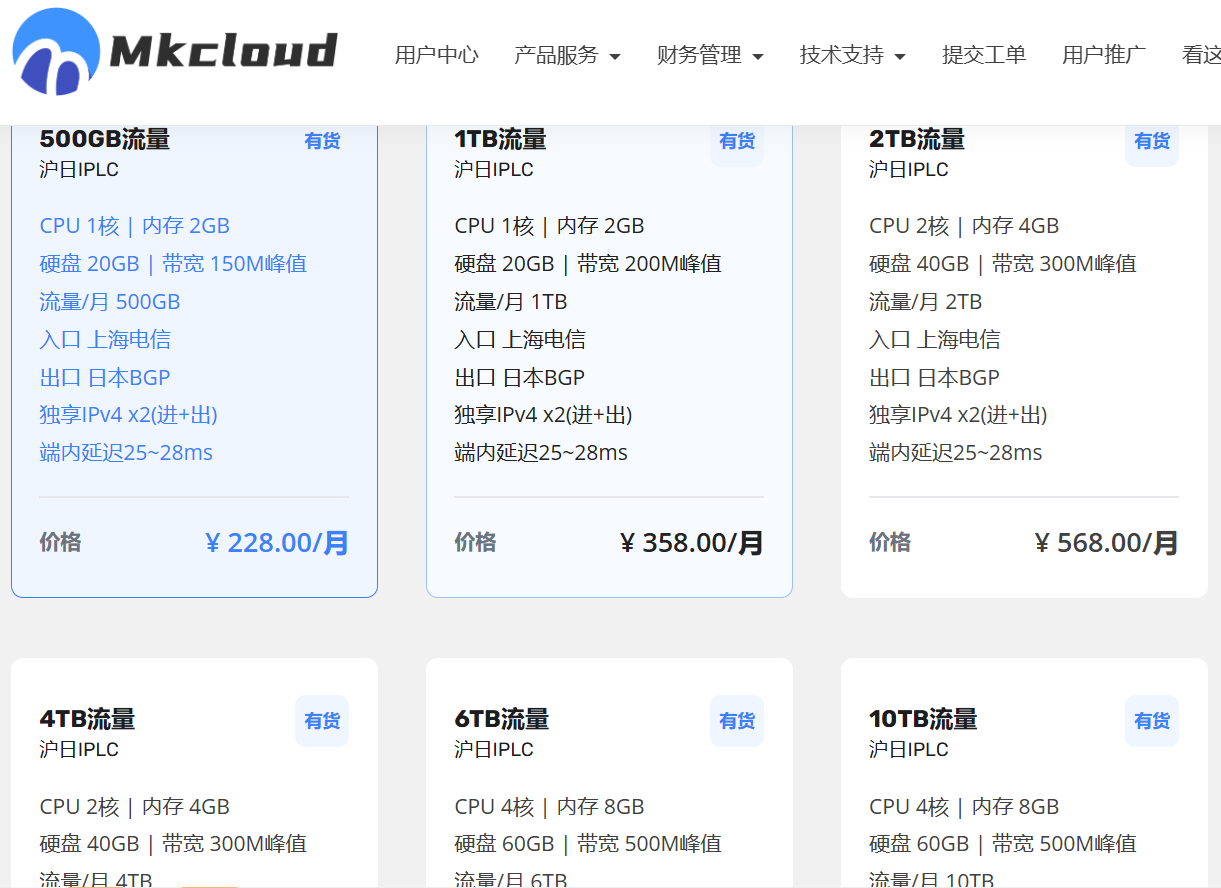
Task: Click the 有货 badge on 4TB流量 plan
Action: point(321,721)
